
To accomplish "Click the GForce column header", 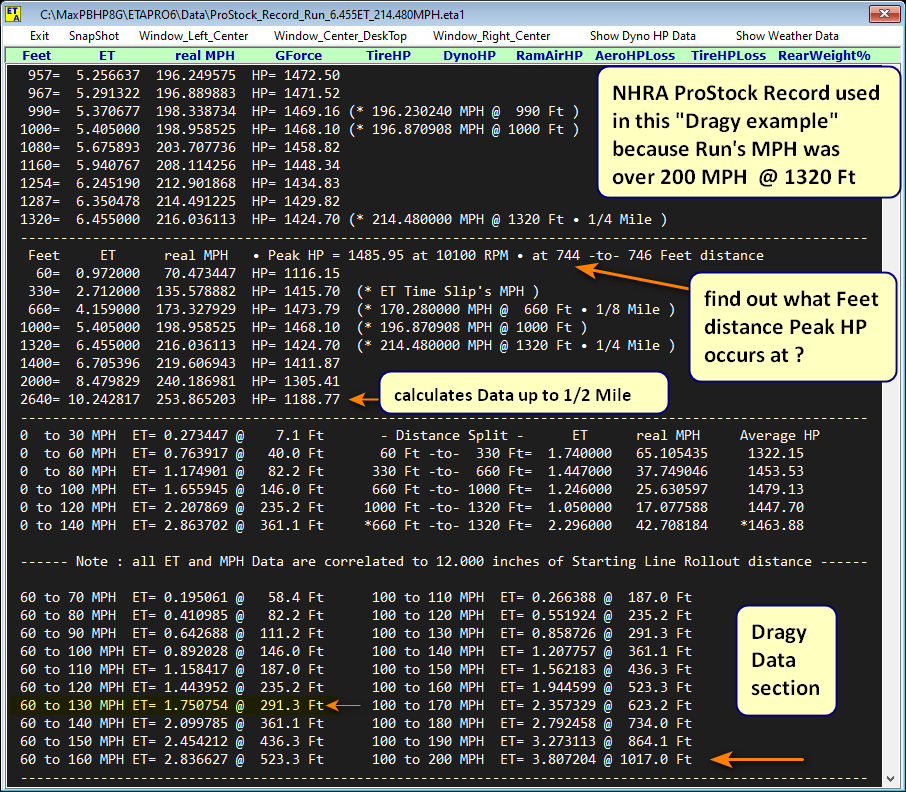I will click(299, 55).
